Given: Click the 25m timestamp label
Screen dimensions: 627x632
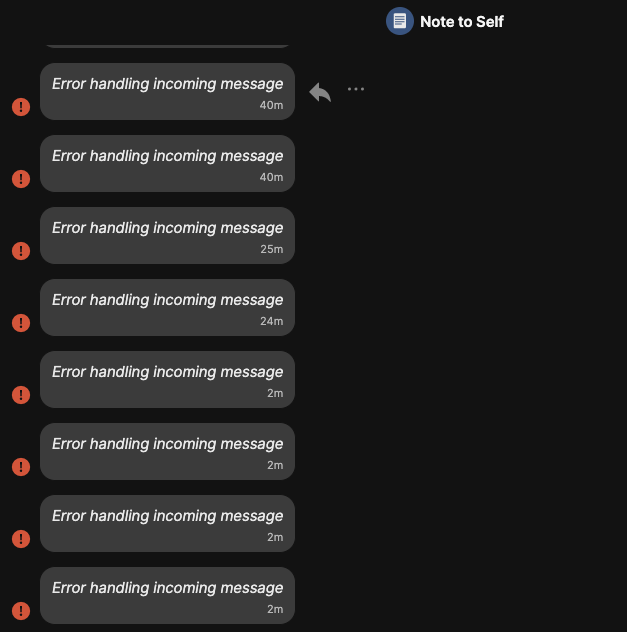Looking at the screenshot, I should pos(272,249).
